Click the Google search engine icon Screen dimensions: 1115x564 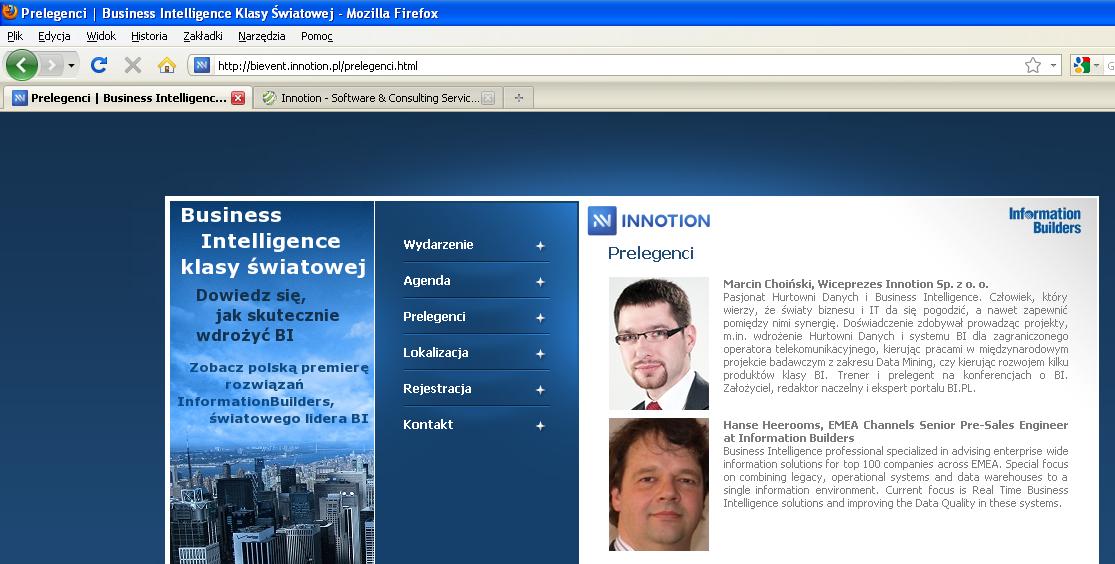(1082, 65)
